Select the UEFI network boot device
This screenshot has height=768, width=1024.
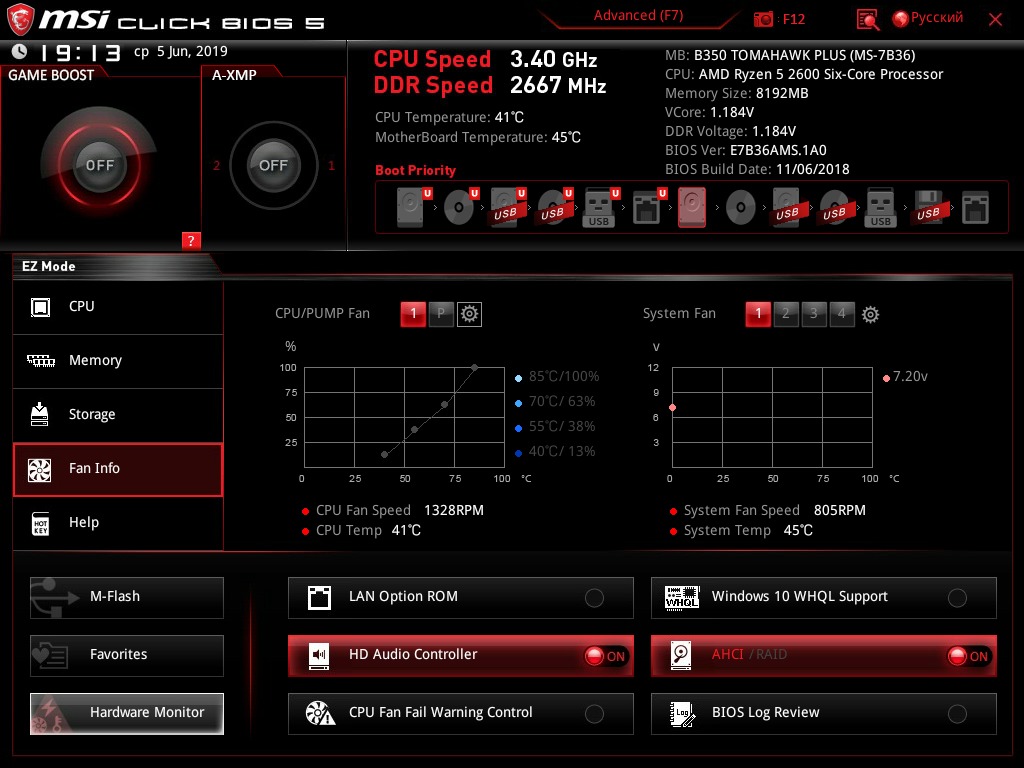tap(649, 208)
